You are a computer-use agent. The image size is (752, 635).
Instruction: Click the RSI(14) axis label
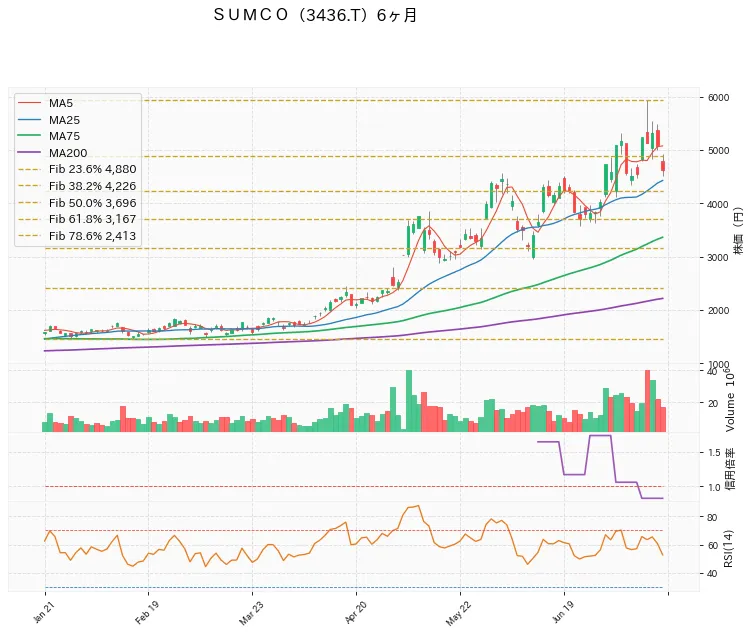[x=728, y=549]
